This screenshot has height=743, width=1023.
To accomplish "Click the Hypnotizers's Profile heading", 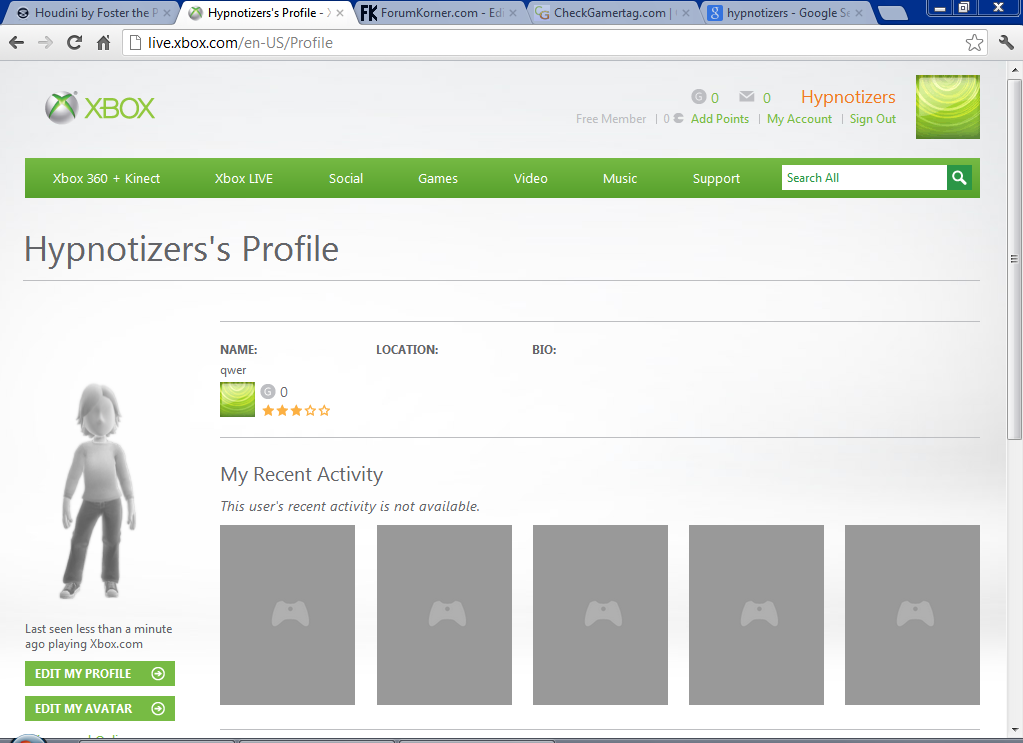I will point(181,249).
